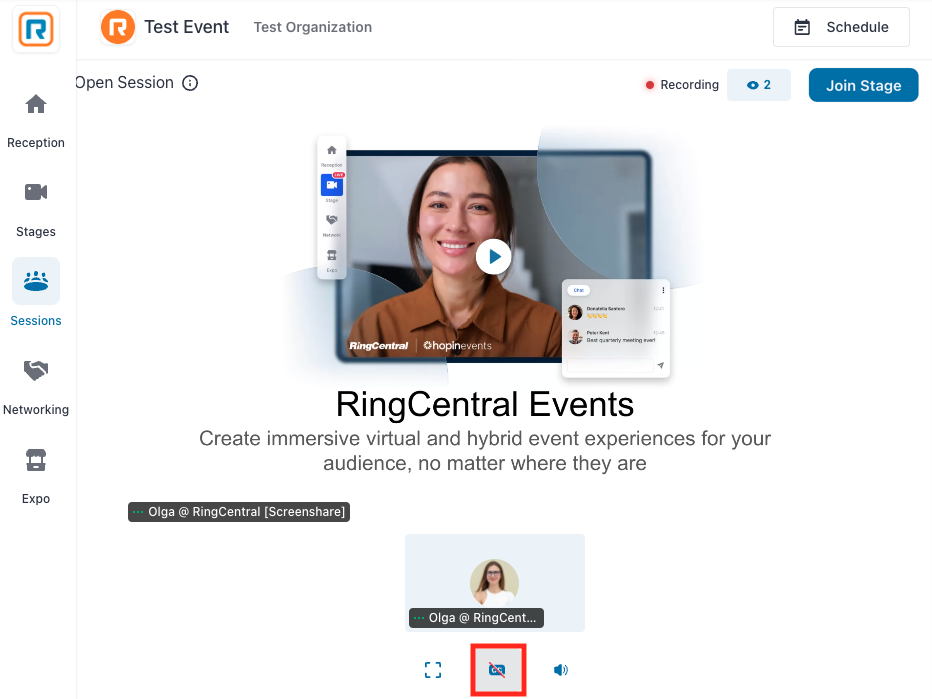Screen dimensions: 932x699
Task: Click the Reception sidebar label
Action: pos(36,143)
